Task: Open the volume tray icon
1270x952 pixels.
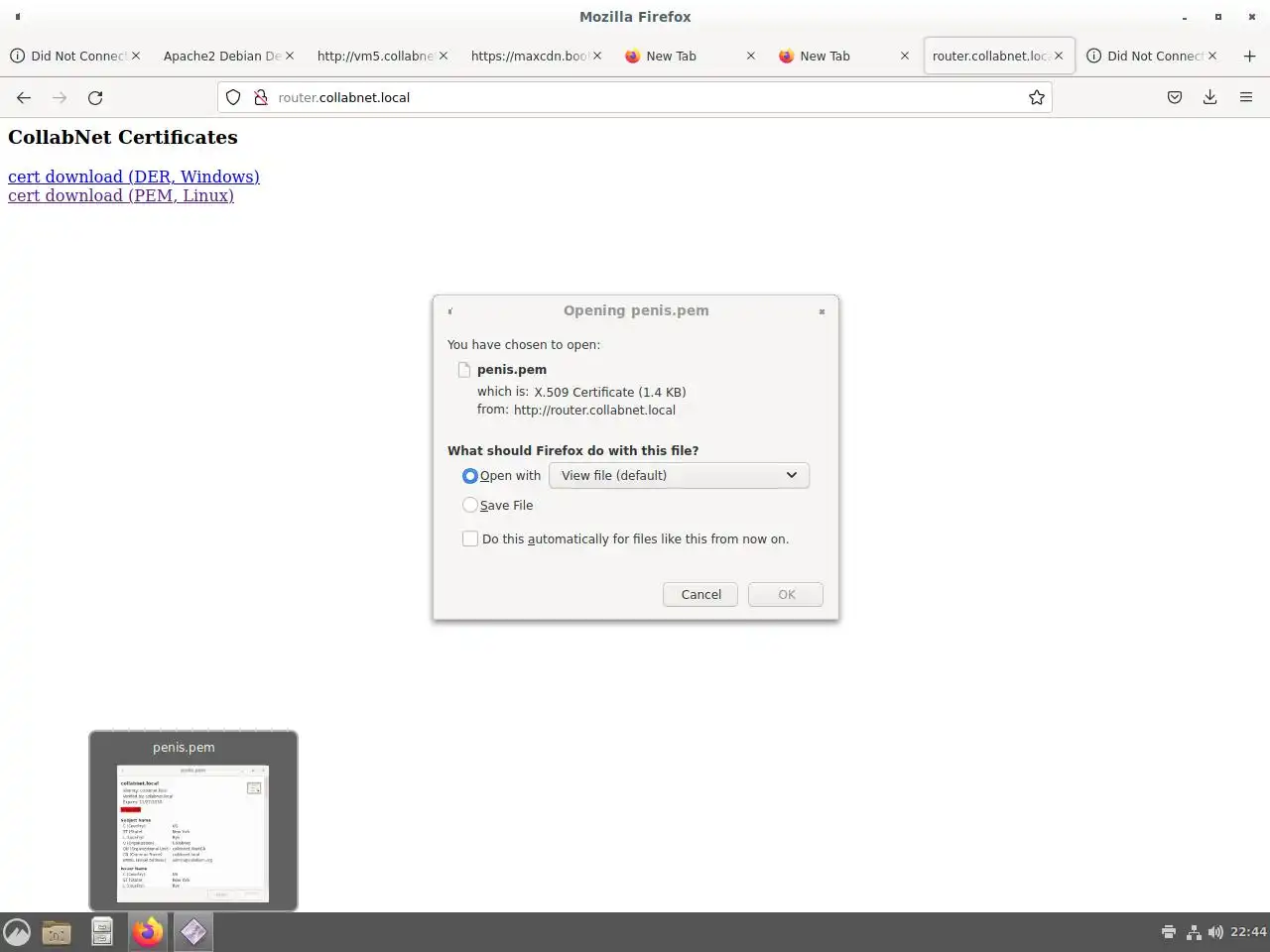Action: (1216, 932)
